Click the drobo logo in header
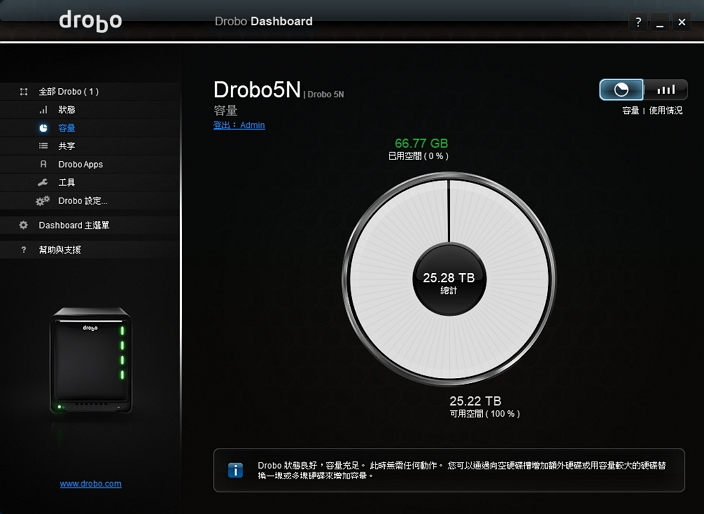704x514 pixels. [90, 21]
